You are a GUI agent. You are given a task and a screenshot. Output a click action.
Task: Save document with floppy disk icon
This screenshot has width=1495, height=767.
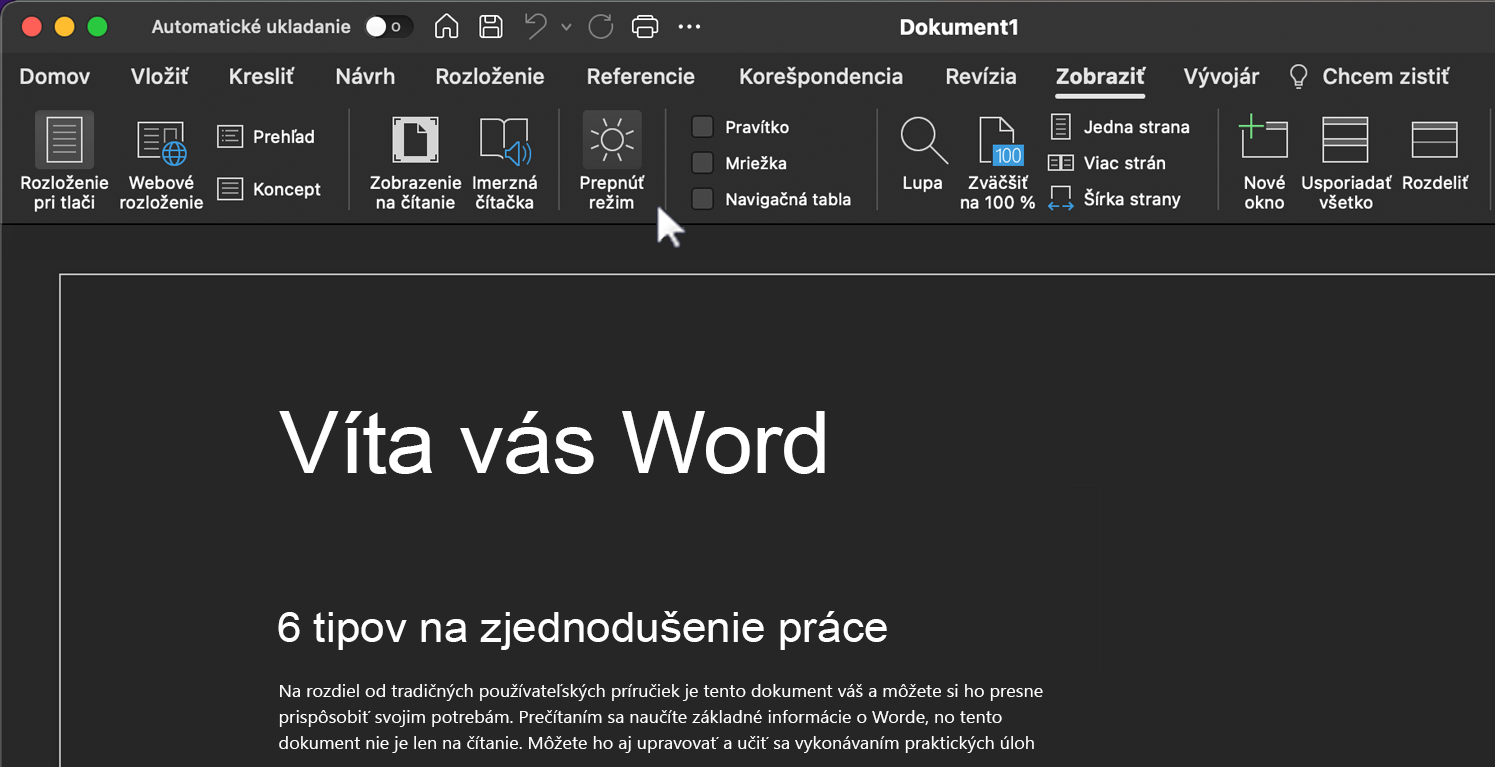tap(491, 27)
